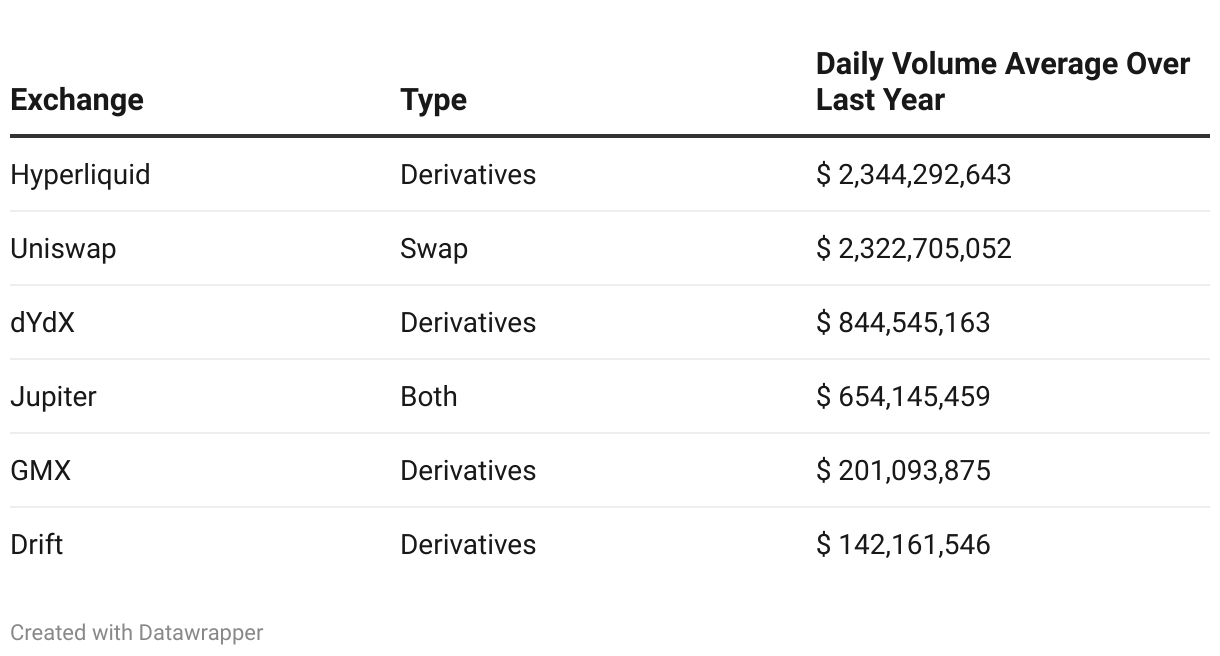Click the Exchange column header
Image resolution: width=1220 pixels, height=656 pixels.
pyautogui.click(x=77, y=100)
